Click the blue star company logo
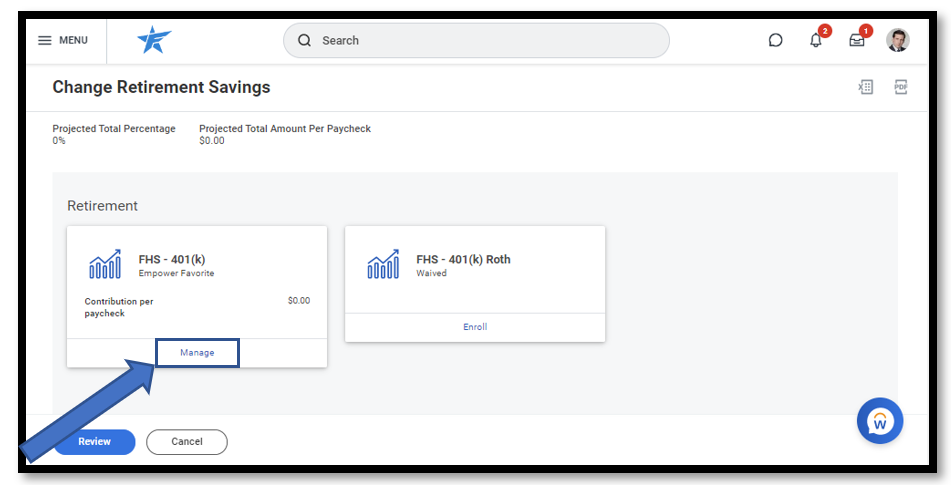The width and height of the screenshot is (951, 485). 154,40
